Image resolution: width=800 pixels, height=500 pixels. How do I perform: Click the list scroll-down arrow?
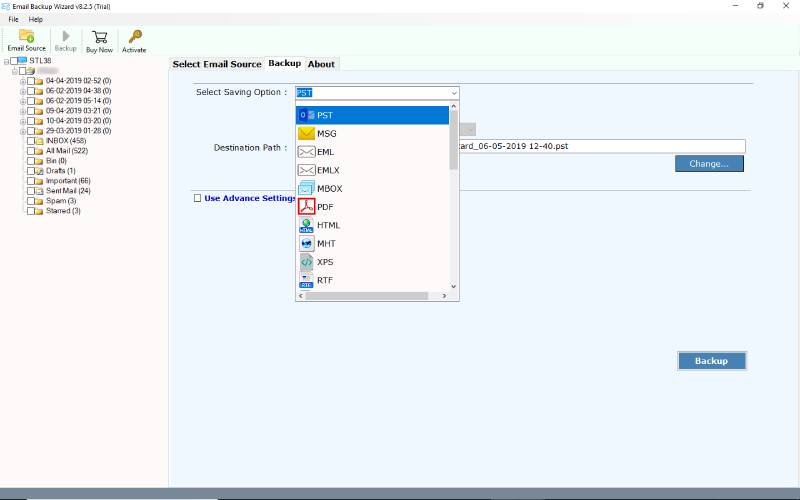click(454, 287)
